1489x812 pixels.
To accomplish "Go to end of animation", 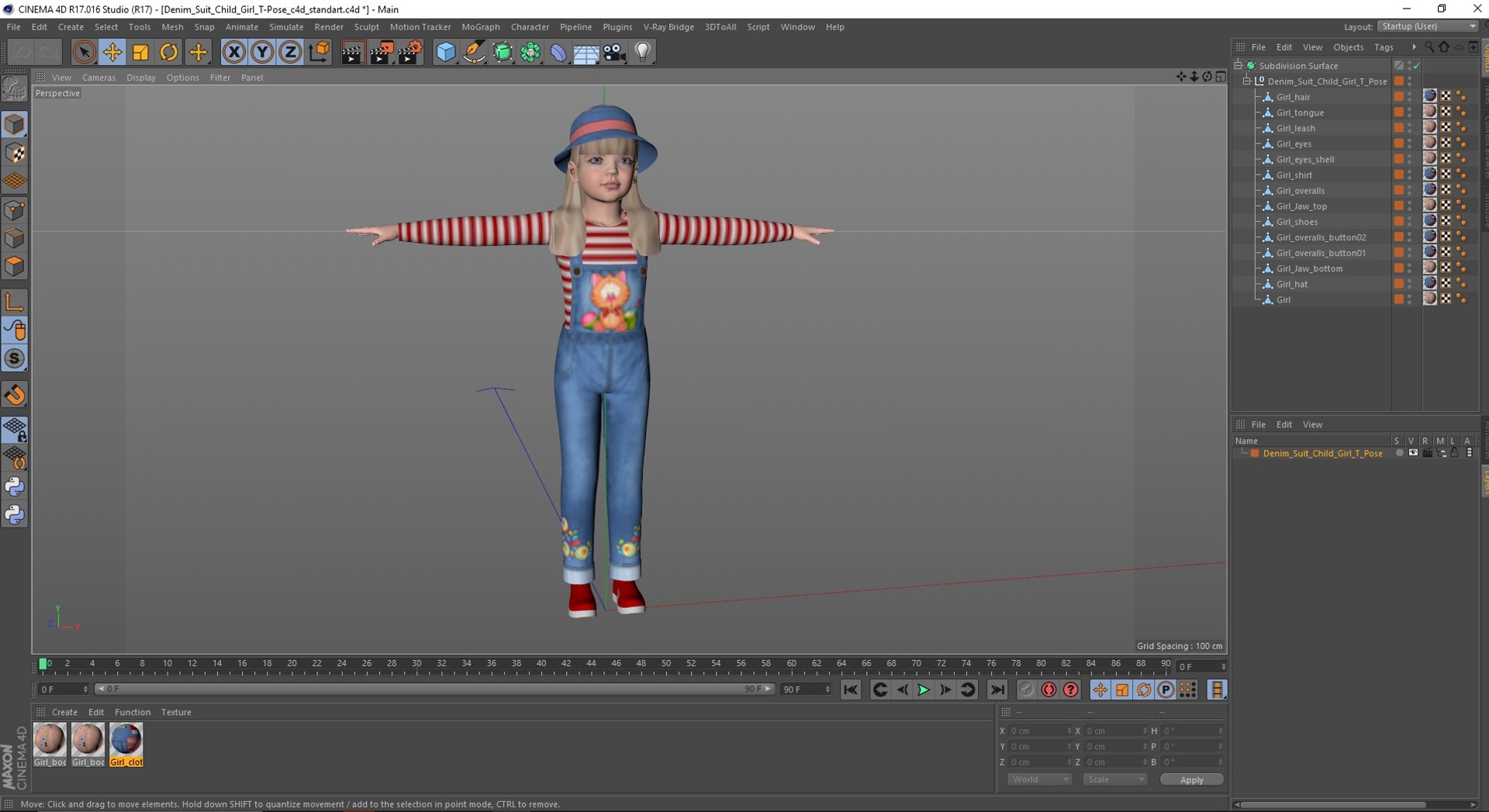I will coord(997,689).
